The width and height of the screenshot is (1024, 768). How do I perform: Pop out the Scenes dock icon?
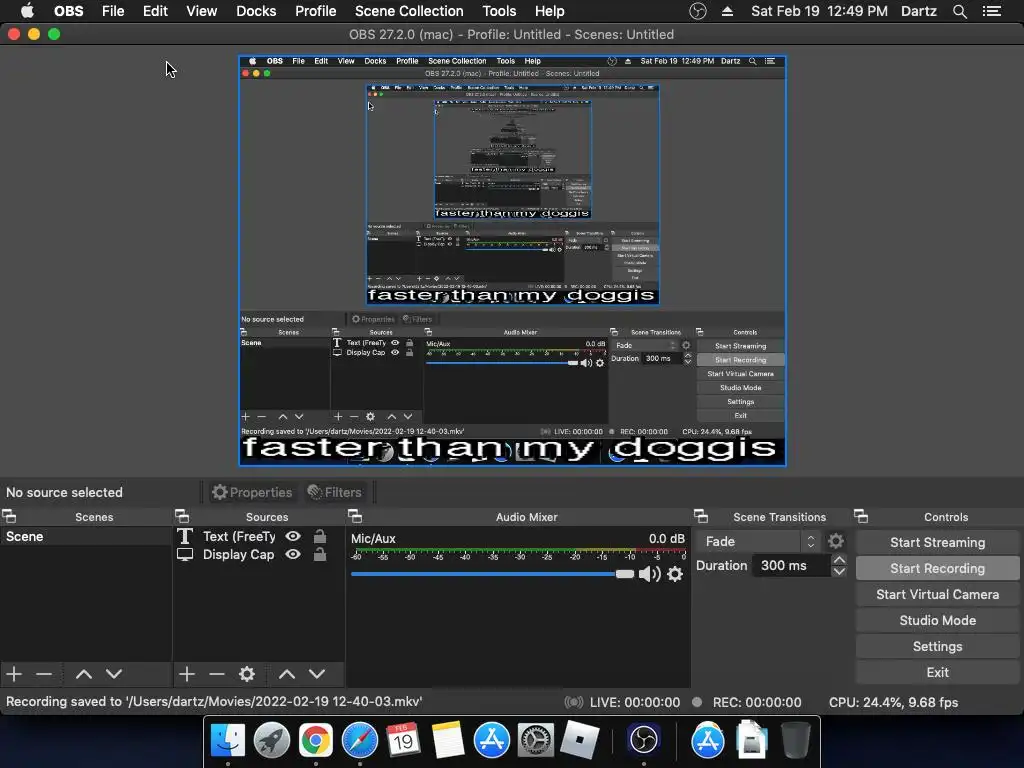(x=9, y=517)
